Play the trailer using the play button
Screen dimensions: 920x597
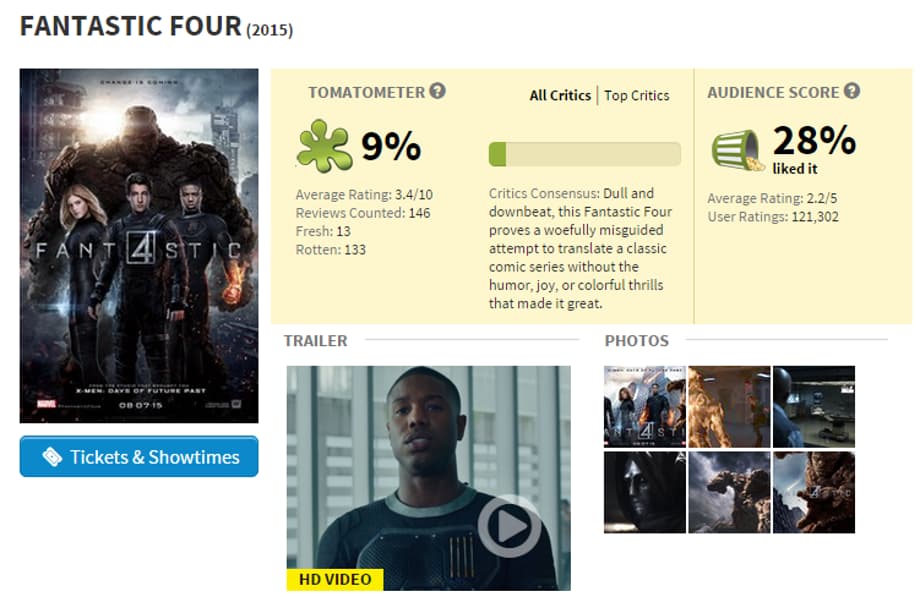[x=509, y=527]
